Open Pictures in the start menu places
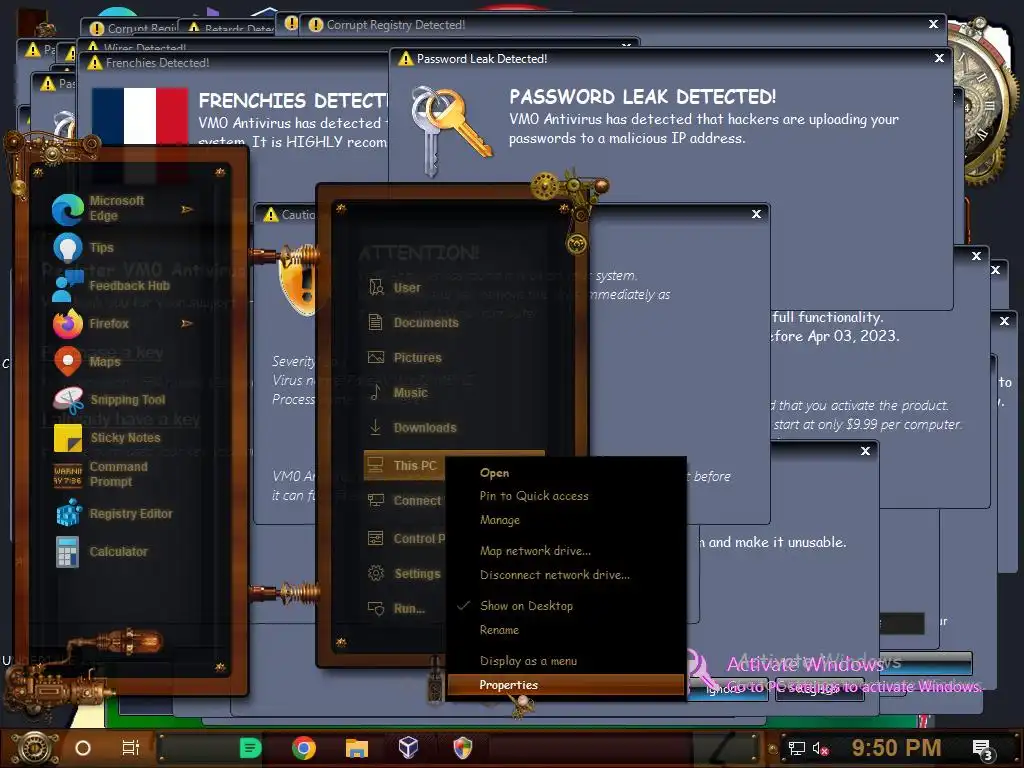 [404, 357]
